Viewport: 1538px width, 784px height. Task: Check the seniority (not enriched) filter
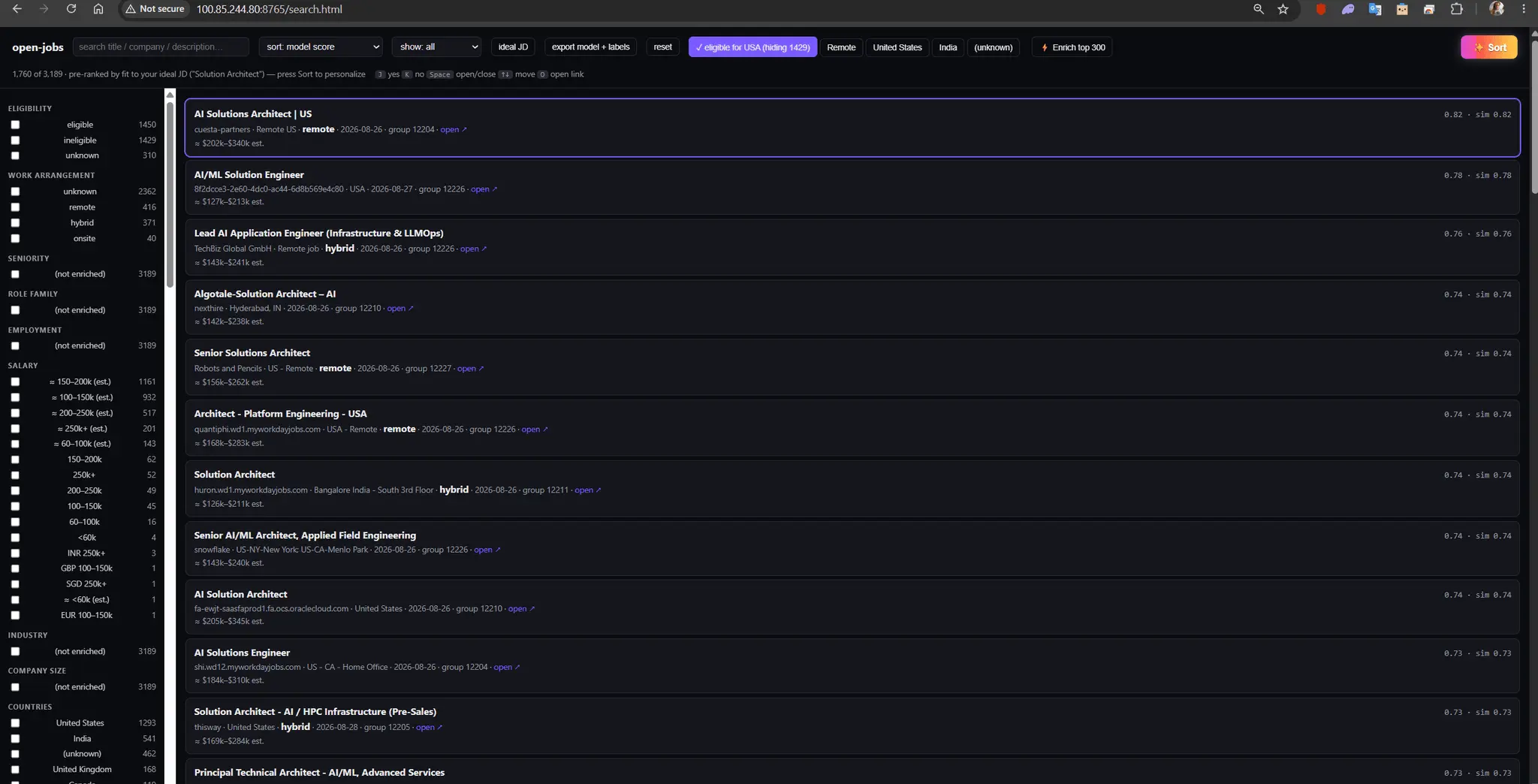[15, 274]
